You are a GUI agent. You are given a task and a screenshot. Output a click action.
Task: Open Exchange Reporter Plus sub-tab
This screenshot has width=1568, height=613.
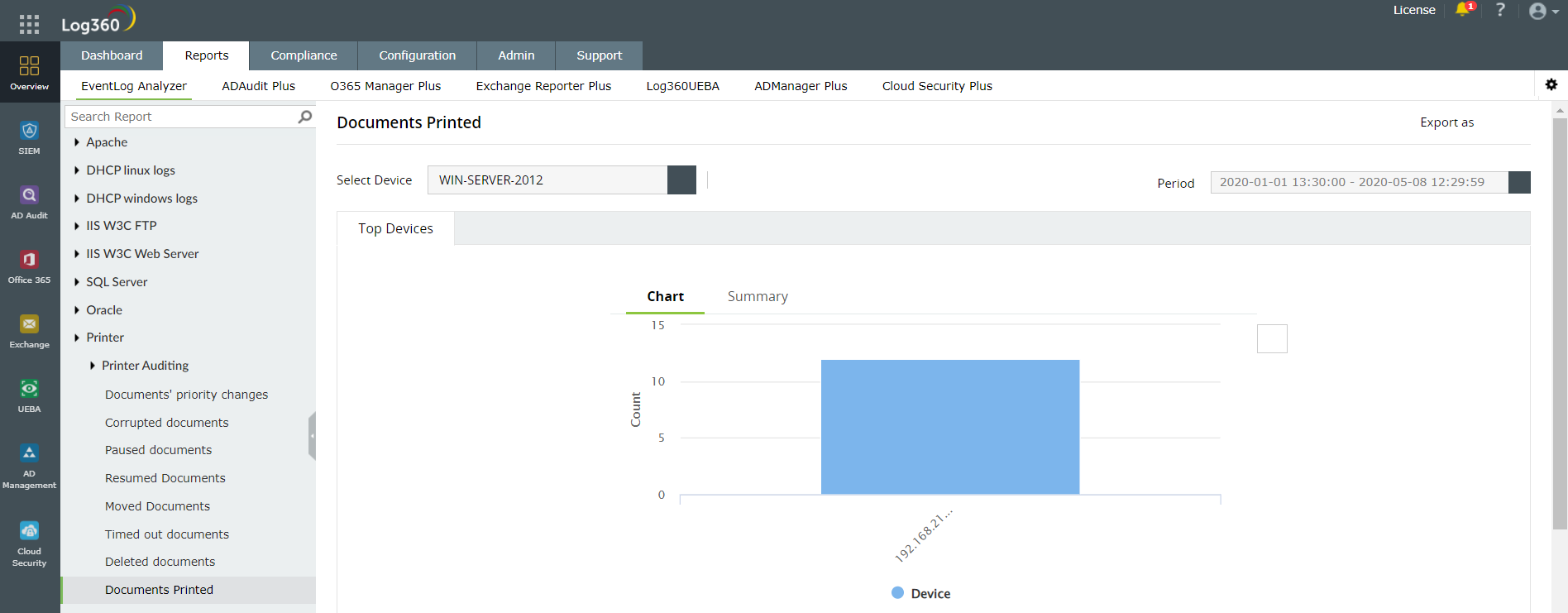(543, 86)
